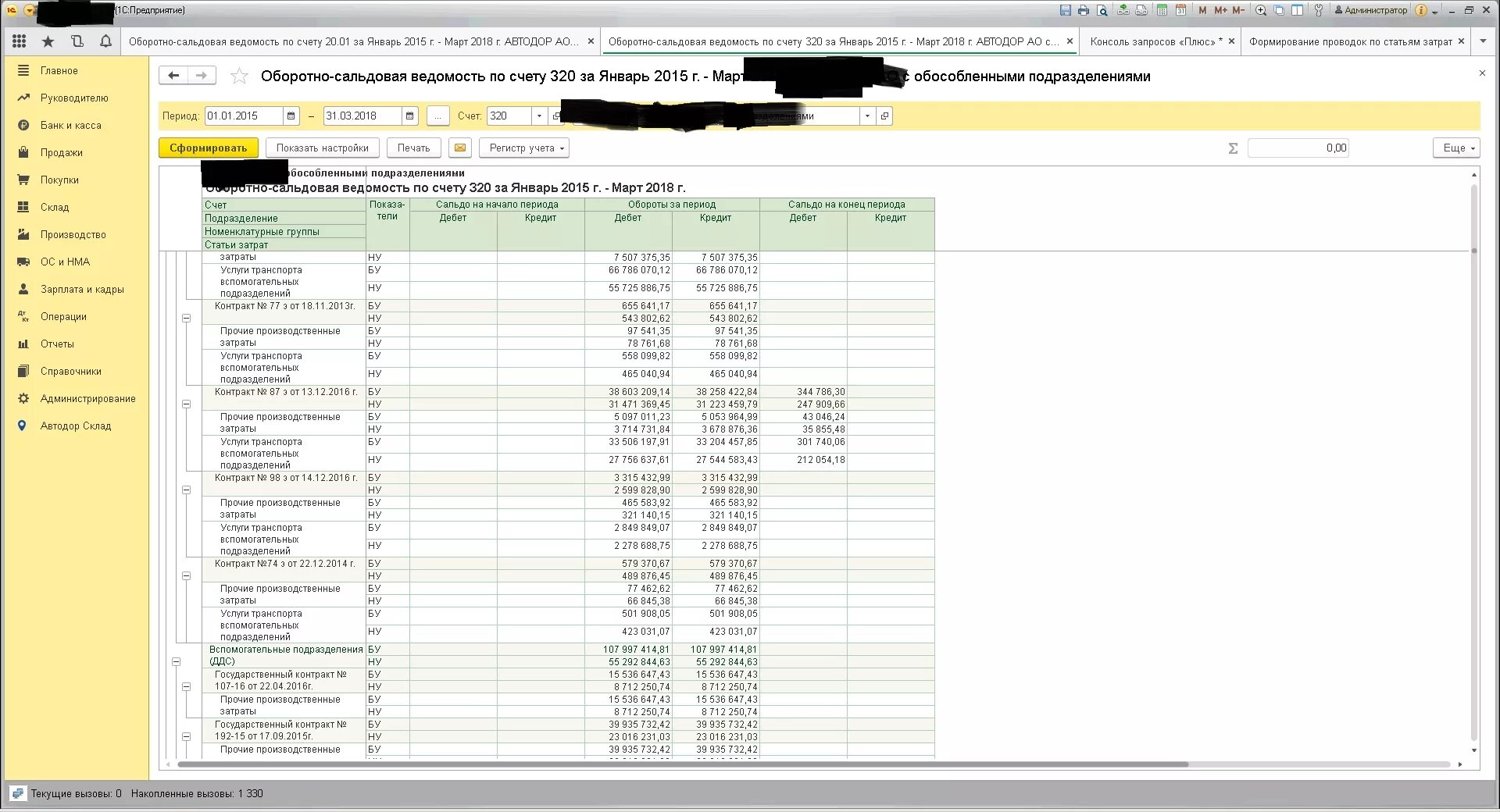
Task: Click the M+ memory add button
Action: [1220, 10]
